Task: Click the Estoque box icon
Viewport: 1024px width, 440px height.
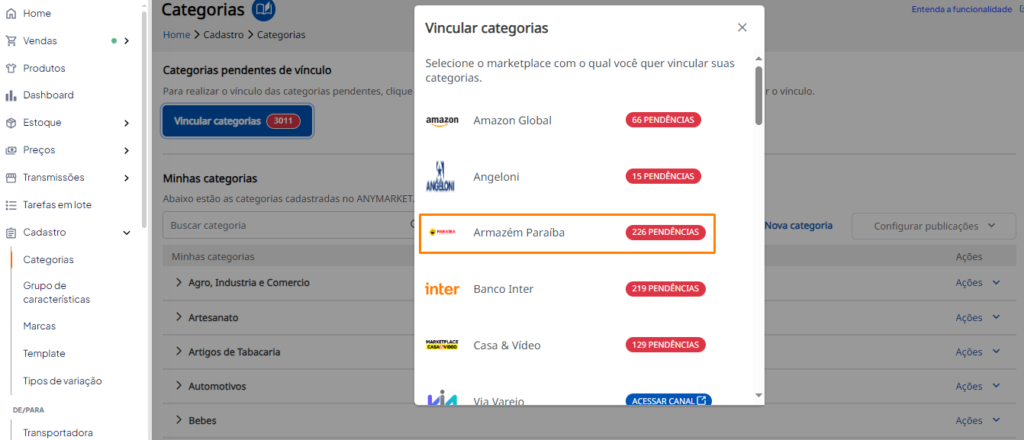Action: coord(10,123)
